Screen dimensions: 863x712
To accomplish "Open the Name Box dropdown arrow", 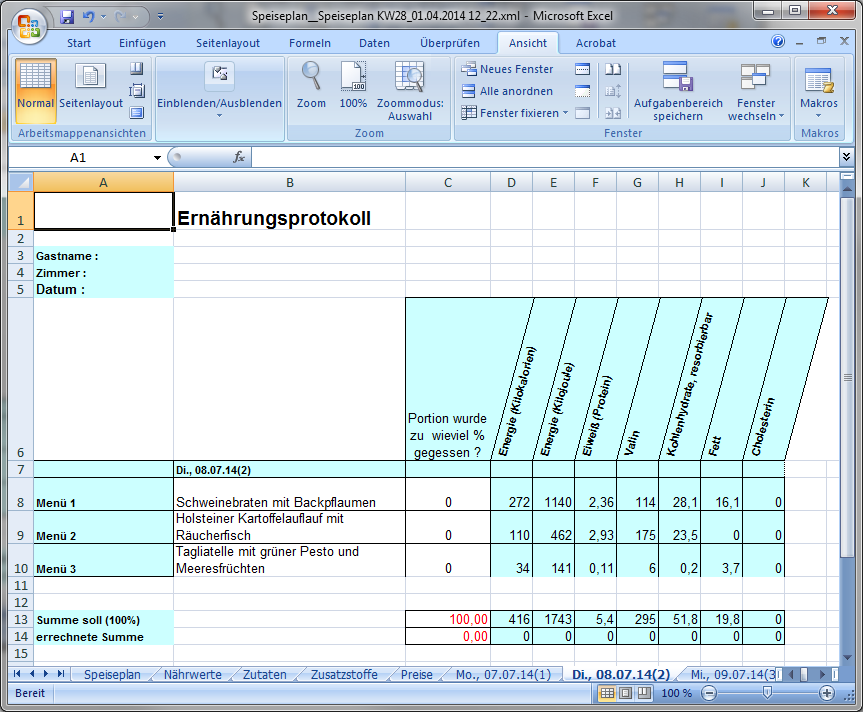I will (157, 158).
